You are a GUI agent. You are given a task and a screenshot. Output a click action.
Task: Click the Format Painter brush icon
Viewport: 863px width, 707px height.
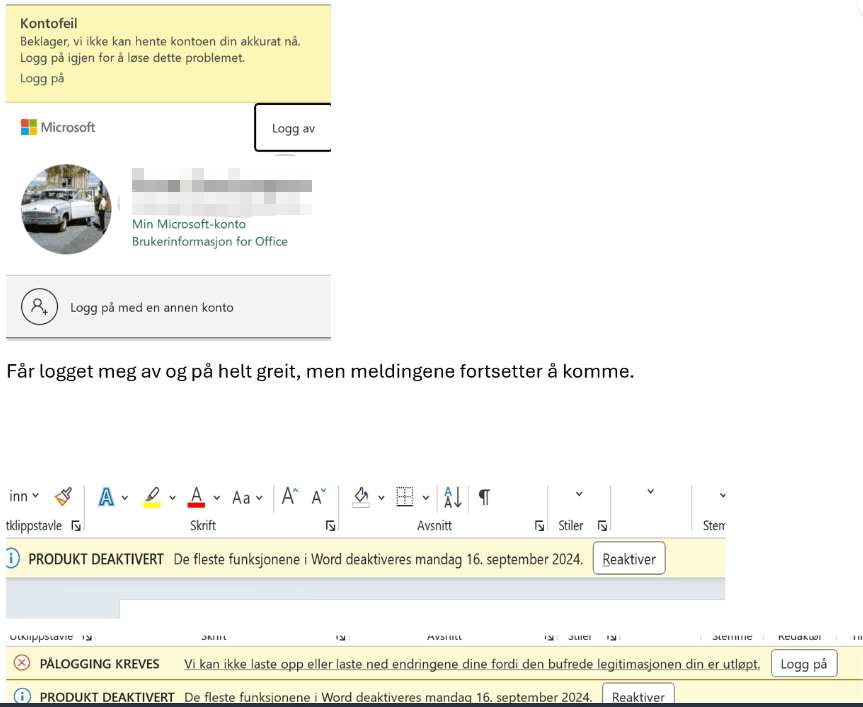coord(64,496)
